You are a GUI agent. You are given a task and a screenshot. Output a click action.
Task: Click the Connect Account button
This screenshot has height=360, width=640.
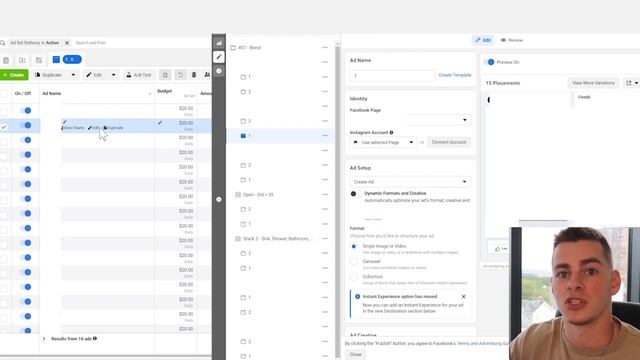(x=449, y=142)
